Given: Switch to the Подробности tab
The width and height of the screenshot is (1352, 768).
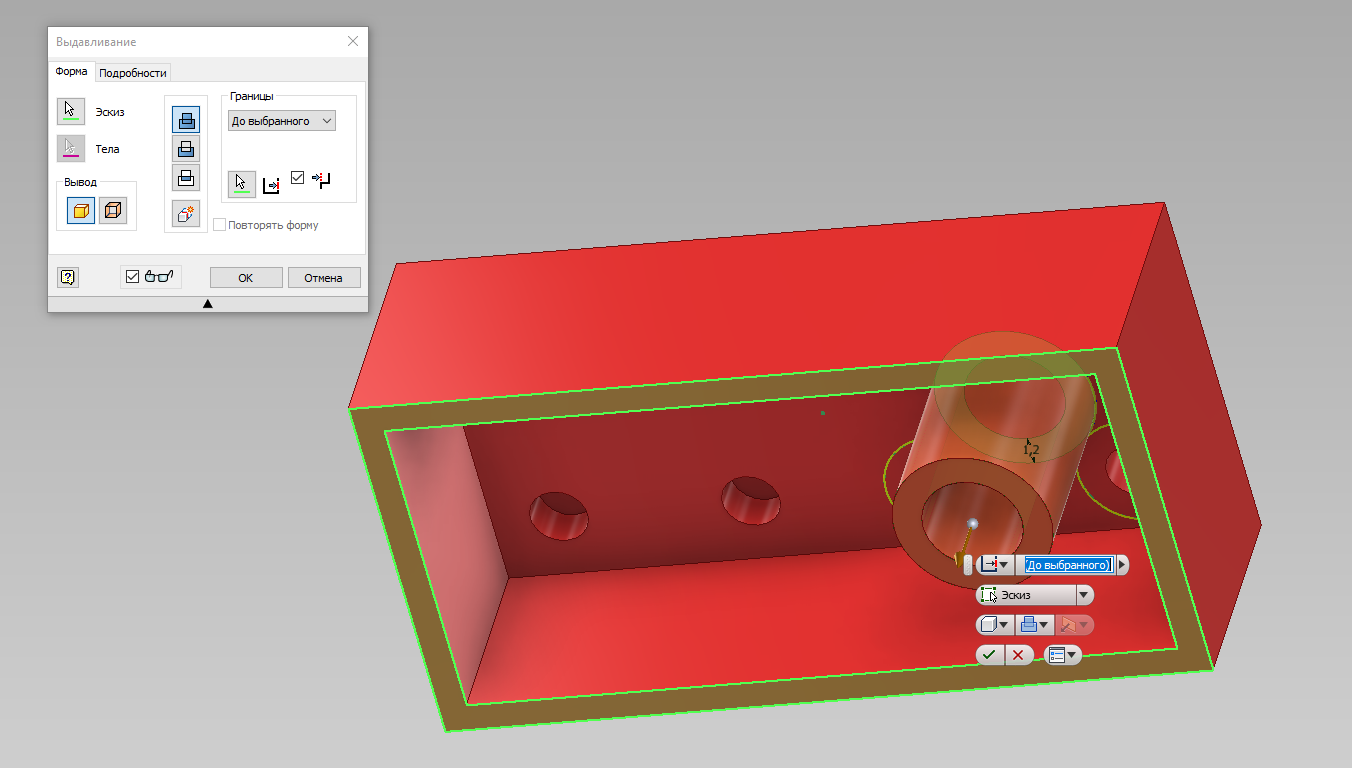Looking at the screenshot, I should pyautogui.click(x=133, y=73).
